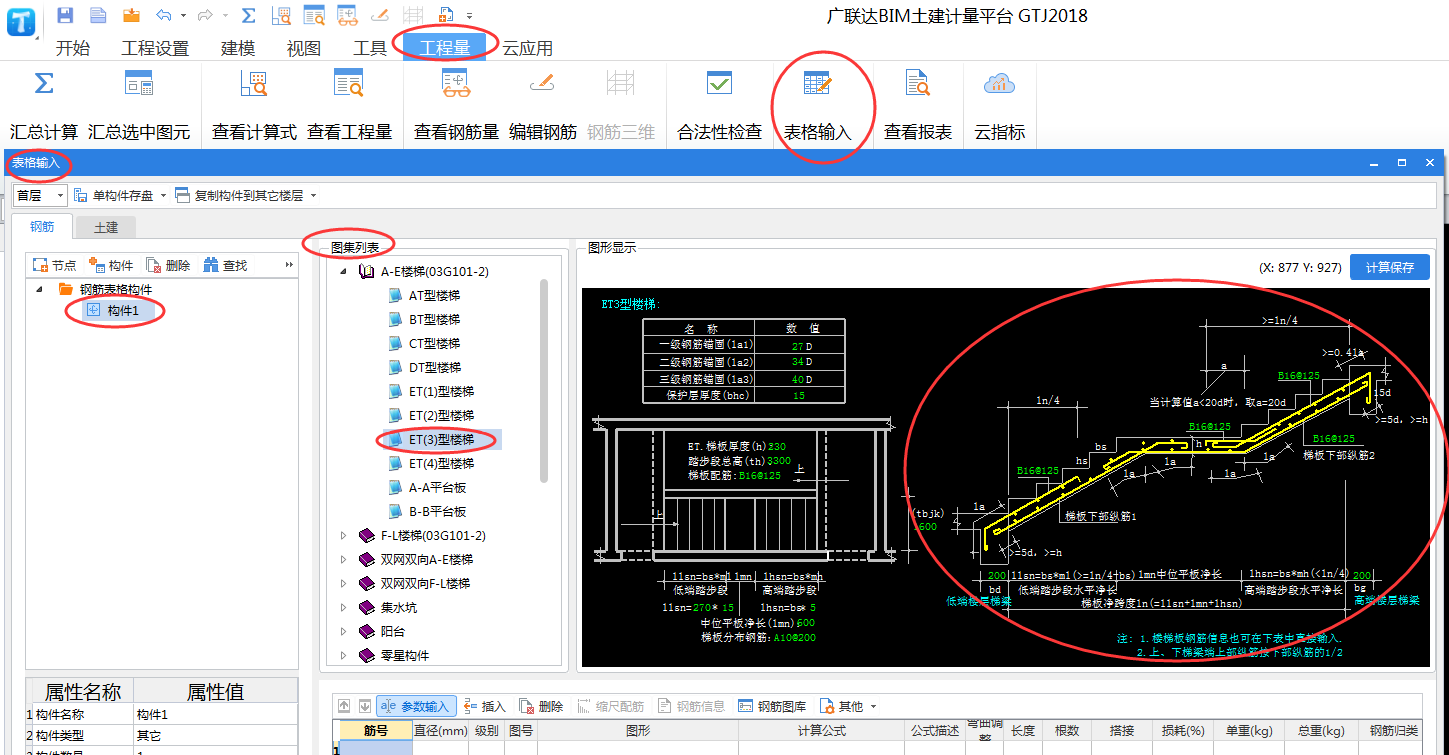The image size is (1449, 755).
Task: Click the orange open-project icon in quick access
Action: tap(131, 15)
